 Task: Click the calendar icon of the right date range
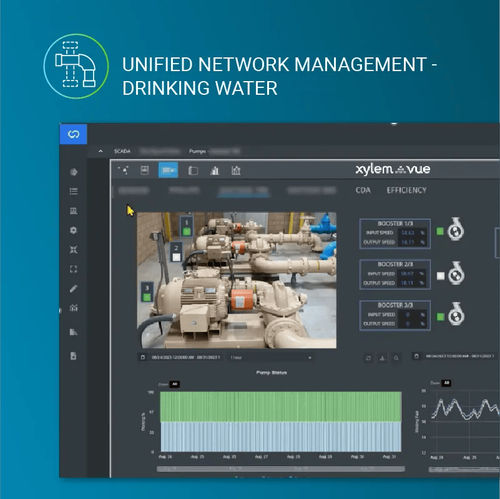point(416,356)
